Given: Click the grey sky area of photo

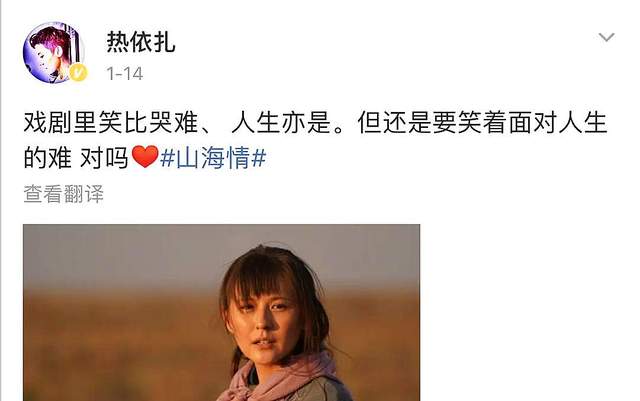Looking at the screenshot, I should [122, 253].
